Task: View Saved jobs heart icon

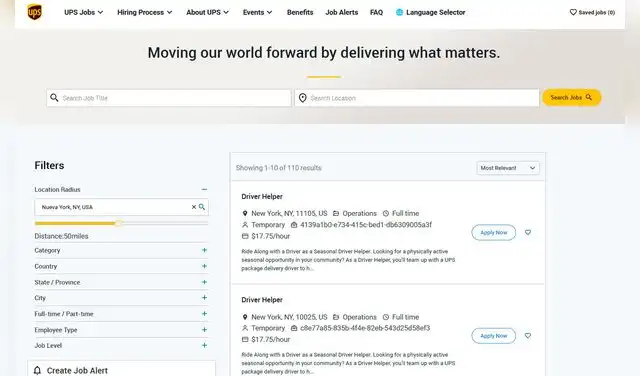Action: tap(573, 12)
